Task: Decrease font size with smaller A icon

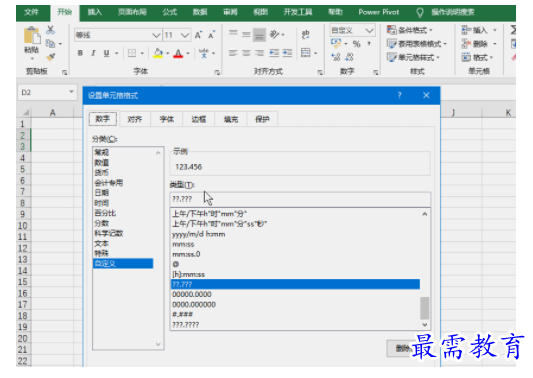Action: click(211, 35)
